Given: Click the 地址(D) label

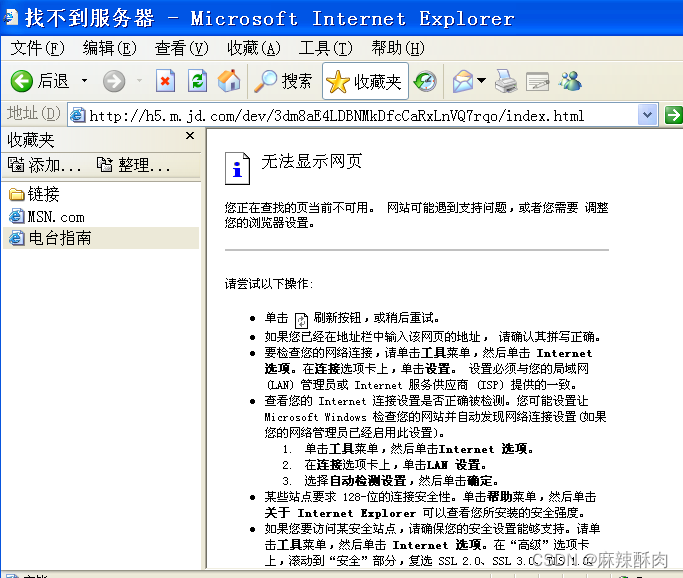Looking at the screenshot, I should pos(34,113).
